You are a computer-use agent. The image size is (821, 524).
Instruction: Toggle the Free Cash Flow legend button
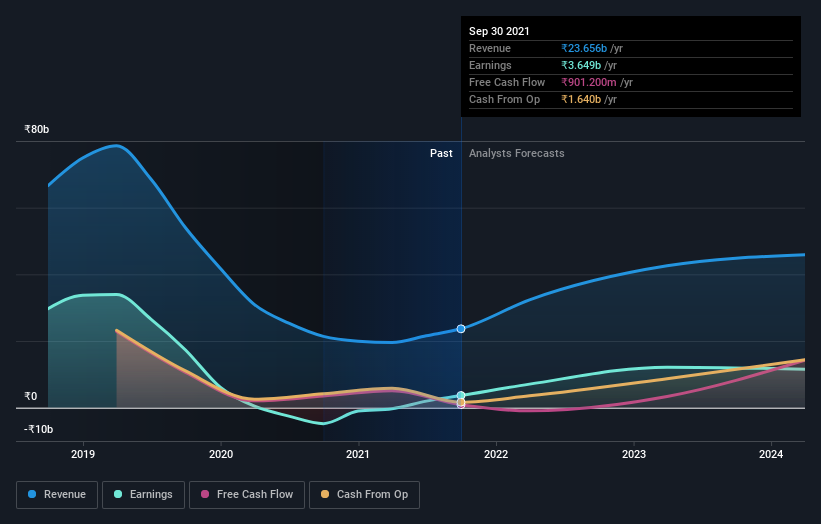[x=247, y=495]
